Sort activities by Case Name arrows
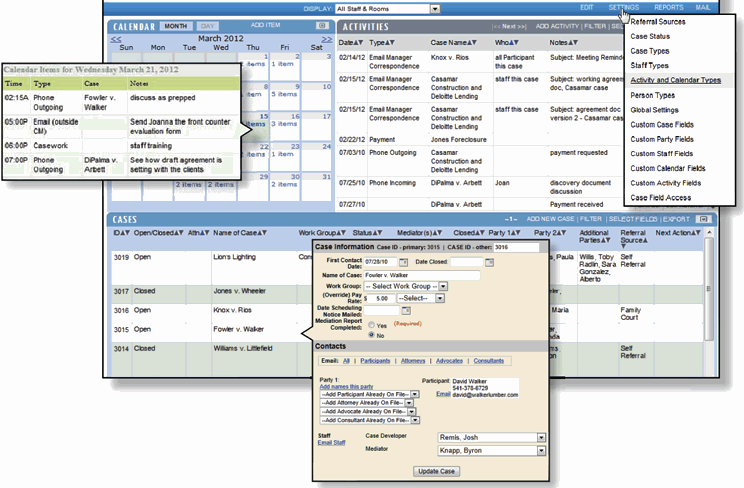This screenshot has width=744, height=488. coord(472,43)
